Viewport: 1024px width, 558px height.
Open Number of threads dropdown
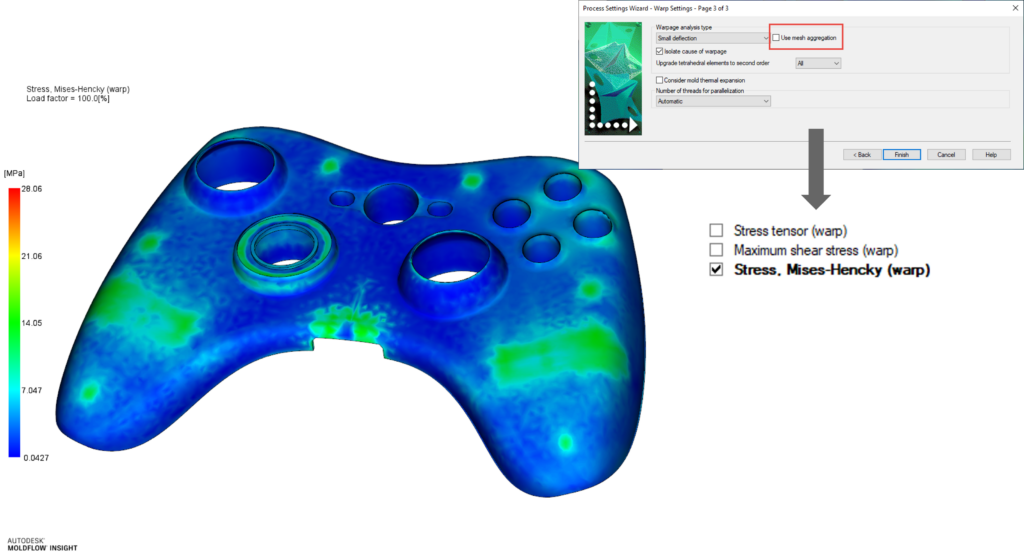[x=713, y=101]
